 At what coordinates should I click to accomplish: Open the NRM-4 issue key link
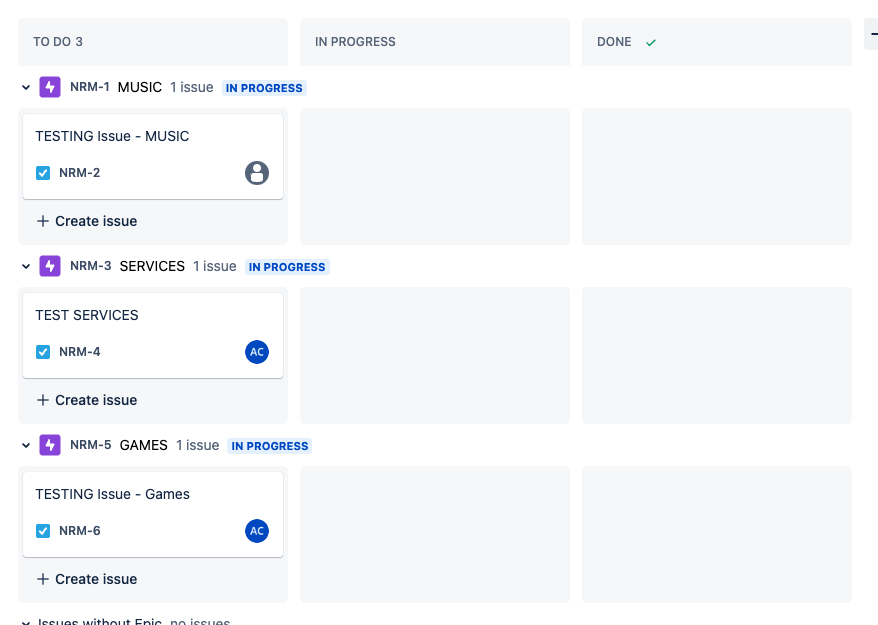[x=80, y=352]
